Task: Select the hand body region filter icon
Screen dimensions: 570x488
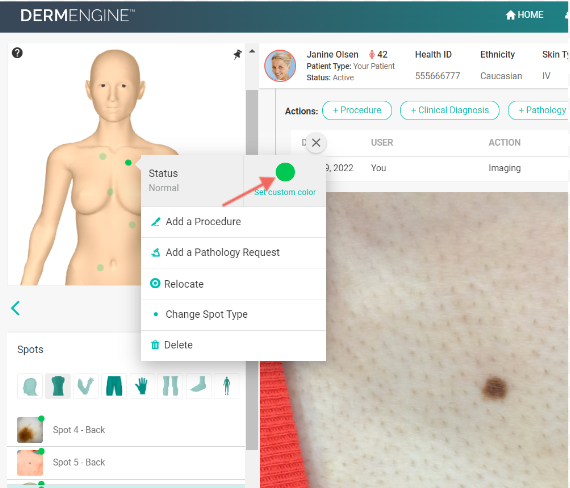Action: pos(142,386)
